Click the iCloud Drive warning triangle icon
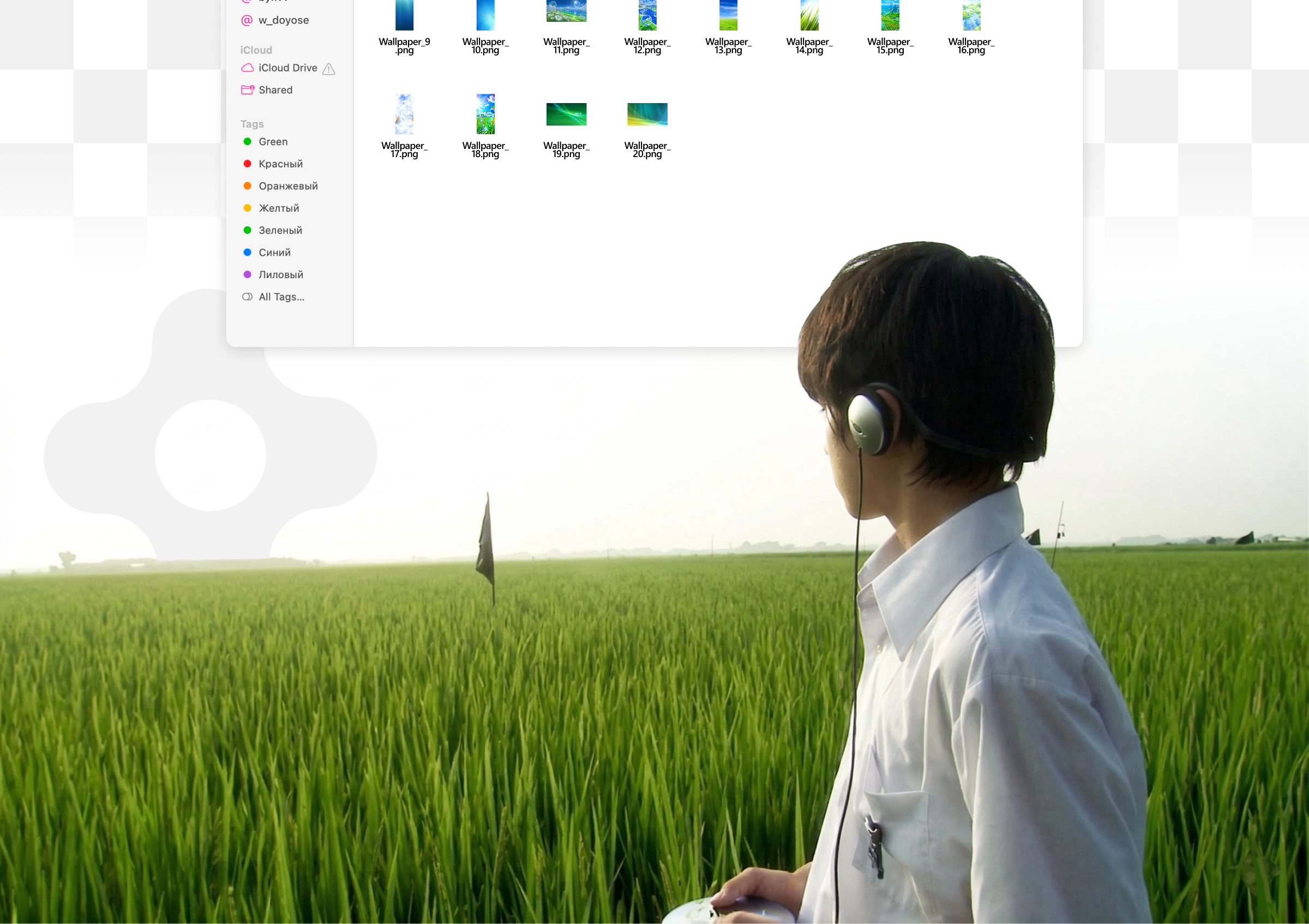The height and width of the screenshot is (924, 1309). point(328,69)
